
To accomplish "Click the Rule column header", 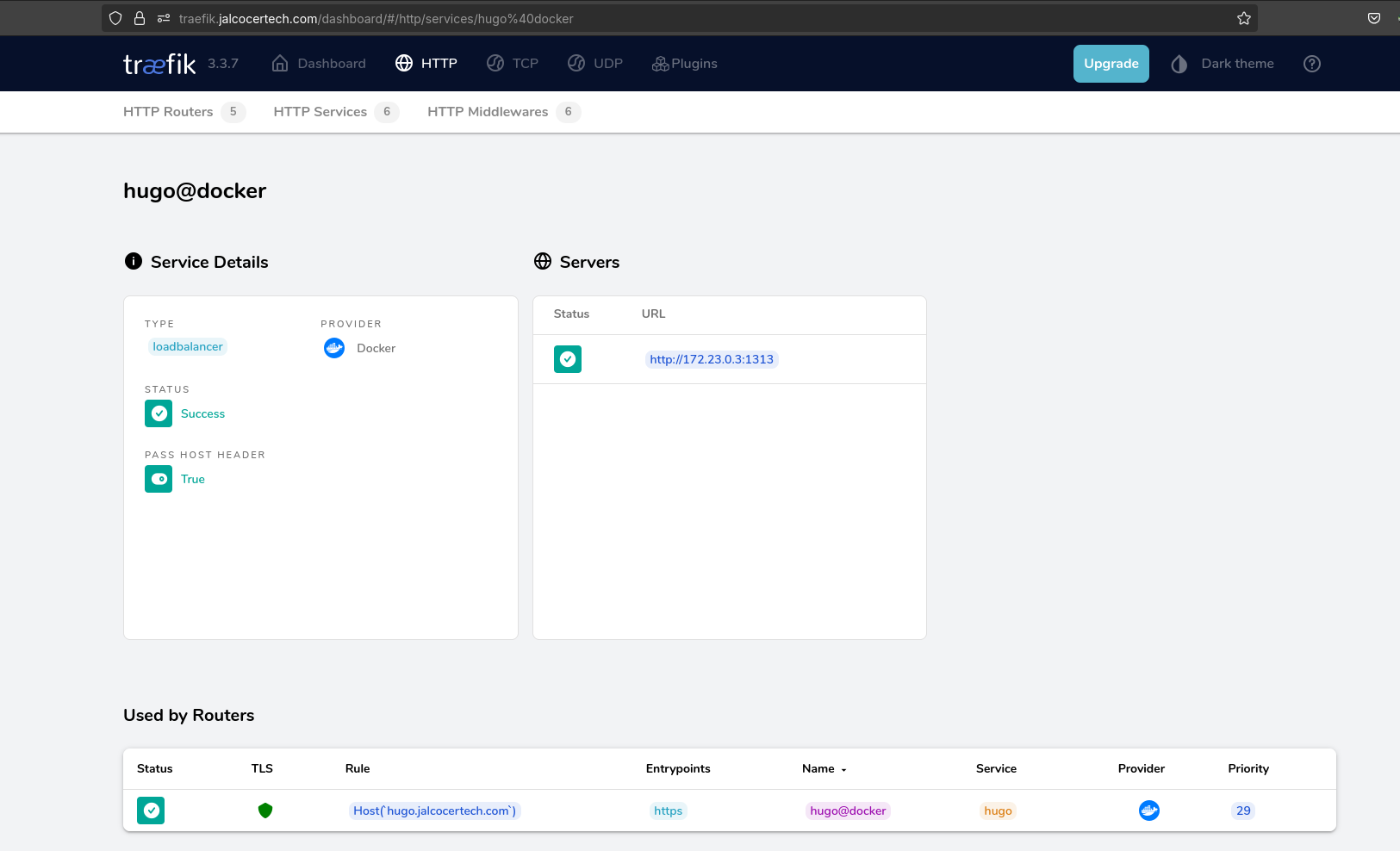I will (358, 768).
